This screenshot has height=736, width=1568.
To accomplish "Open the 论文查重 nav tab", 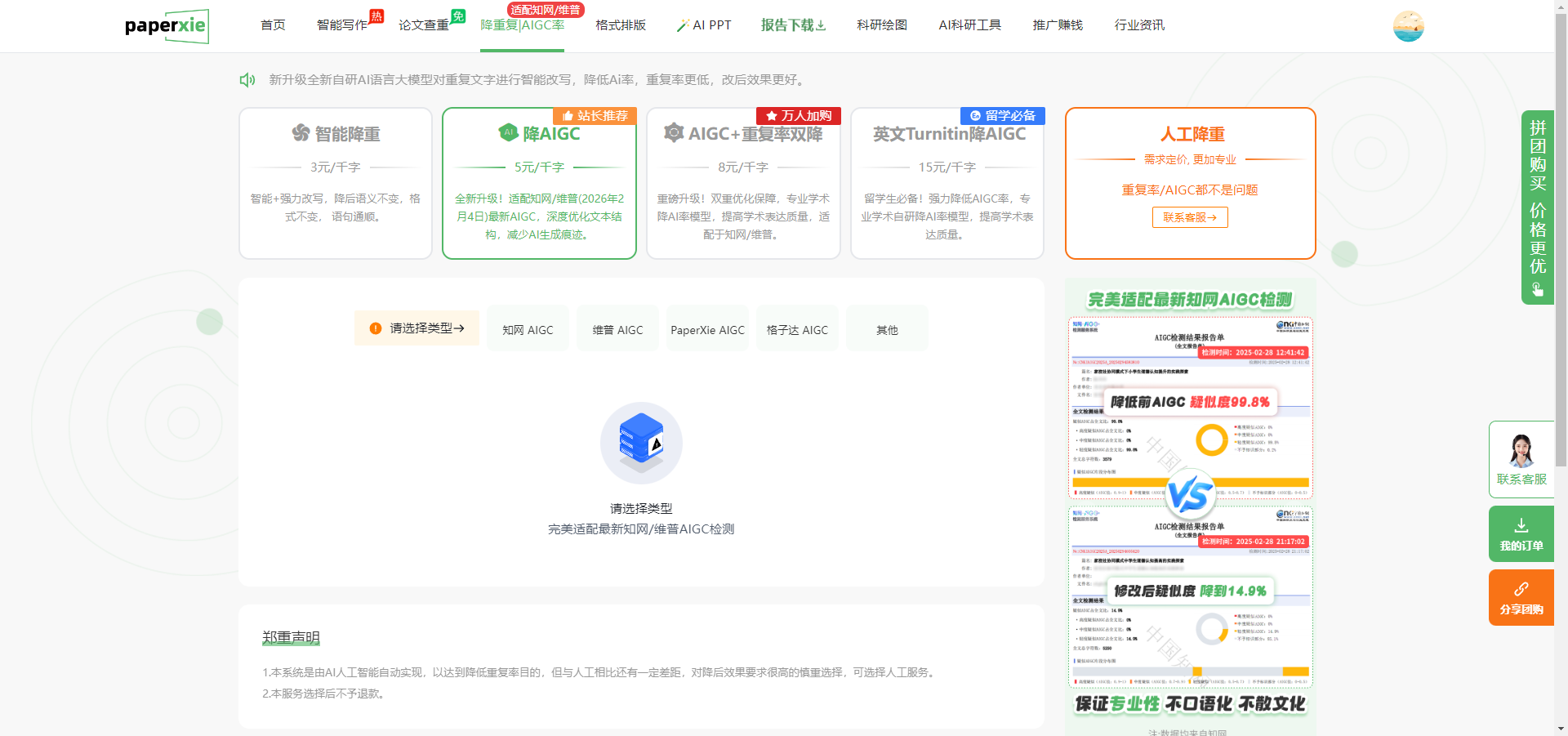I will (x=424, y=25).
